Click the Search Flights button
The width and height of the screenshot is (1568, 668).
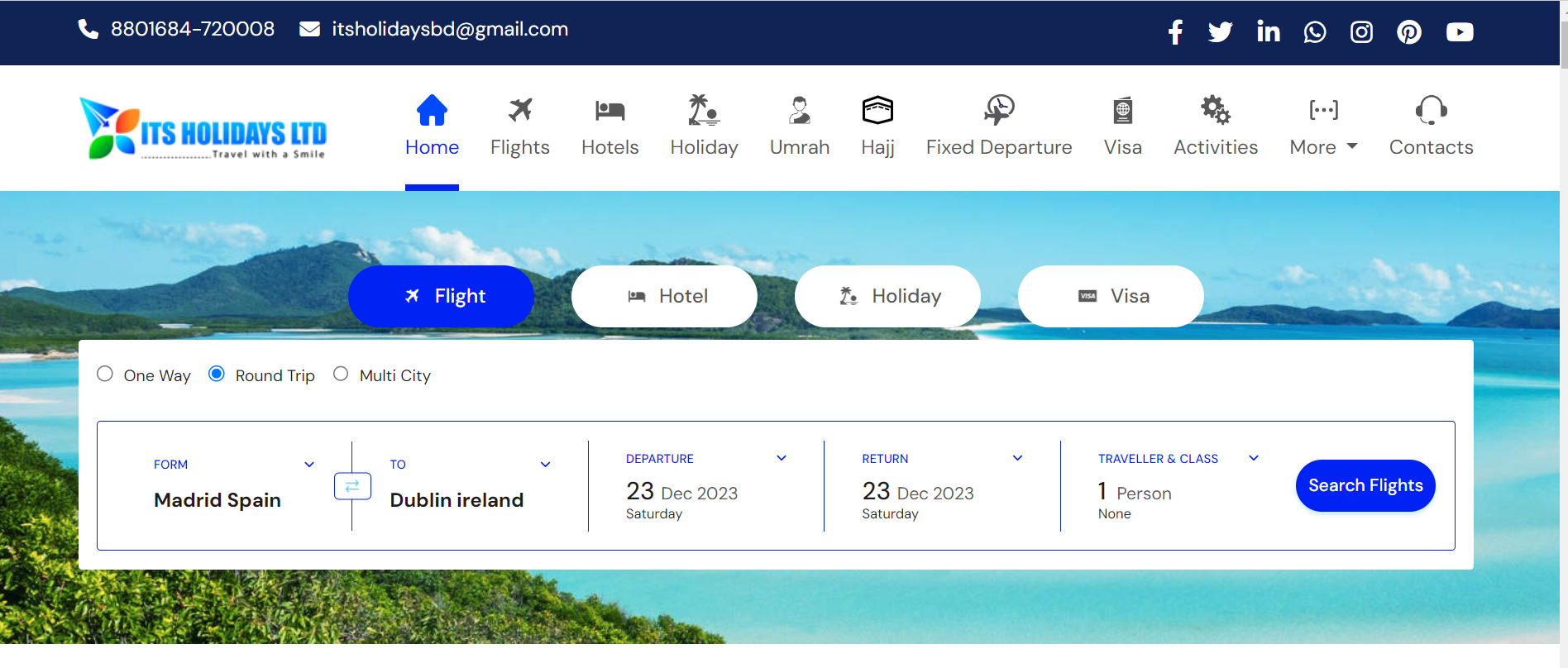(1365, 485)
